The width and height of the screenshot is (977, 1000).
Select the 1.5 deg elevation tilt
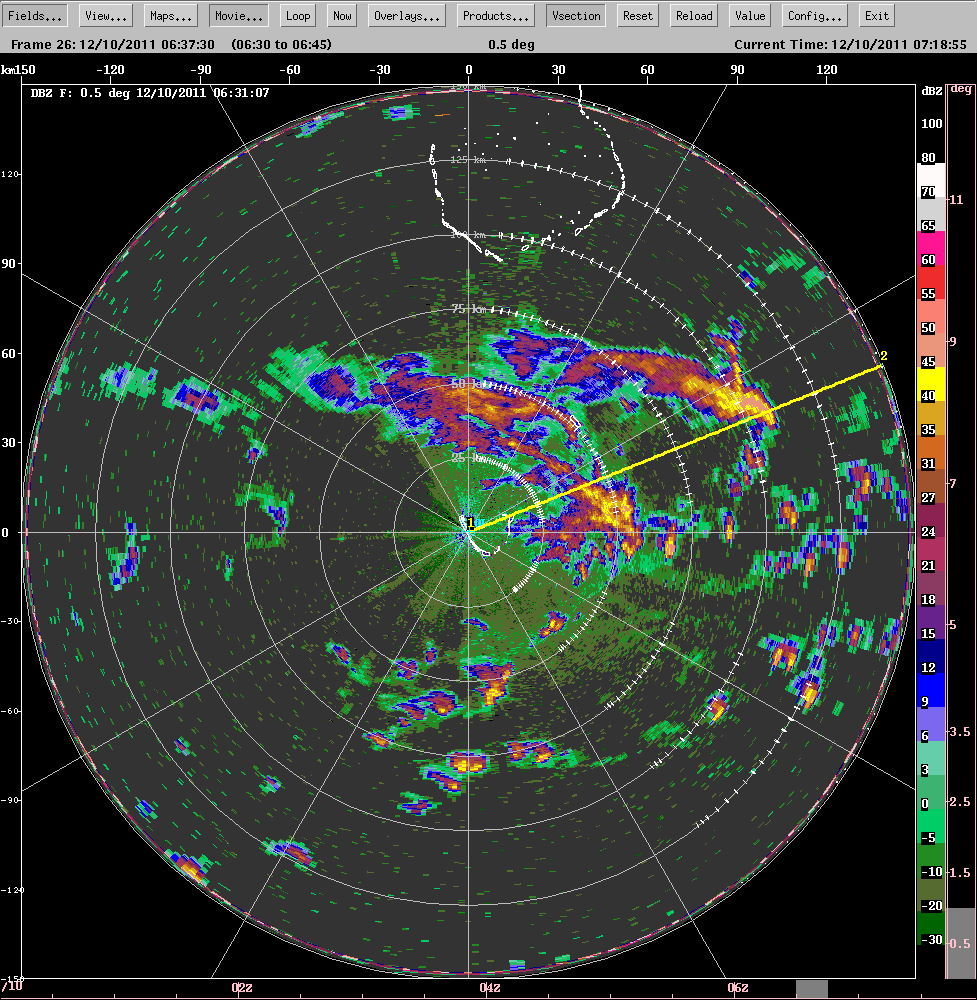[x=959, y=872]
